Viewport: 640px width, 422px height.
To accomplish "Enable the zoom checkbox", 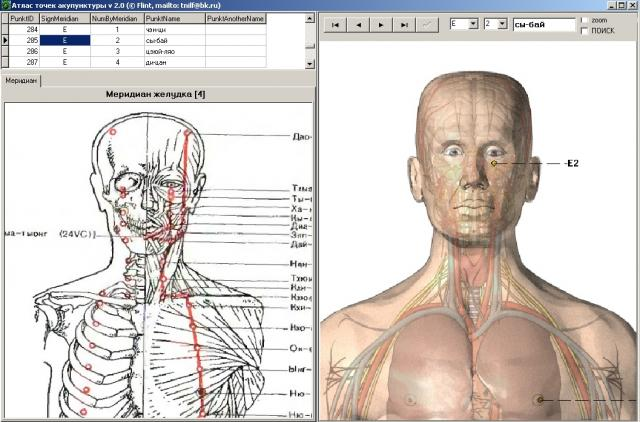I will 584,20.
